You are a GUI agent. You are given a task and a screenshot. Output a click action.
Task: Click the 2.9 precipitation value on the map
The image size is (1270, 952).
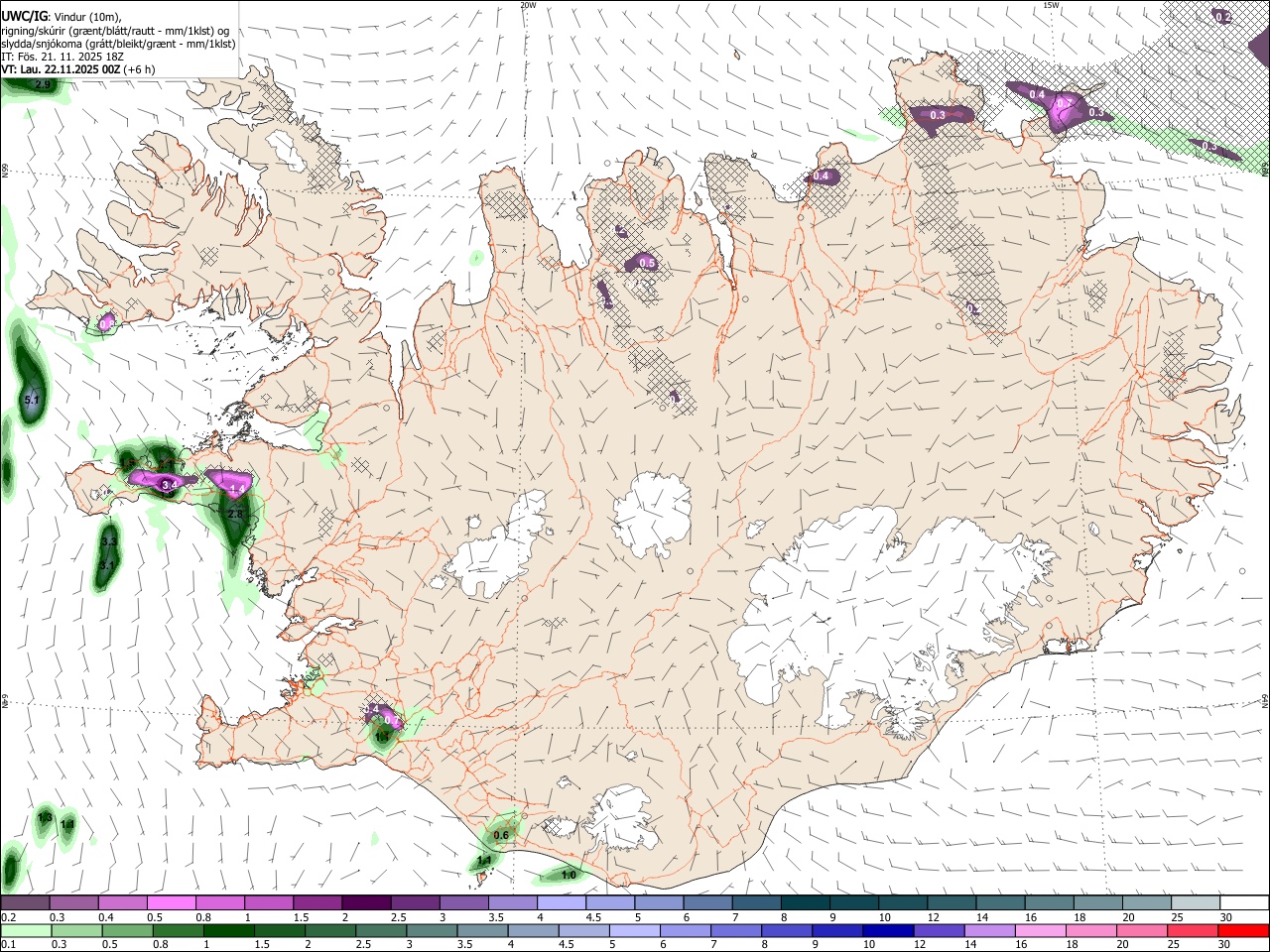point(43,85)
